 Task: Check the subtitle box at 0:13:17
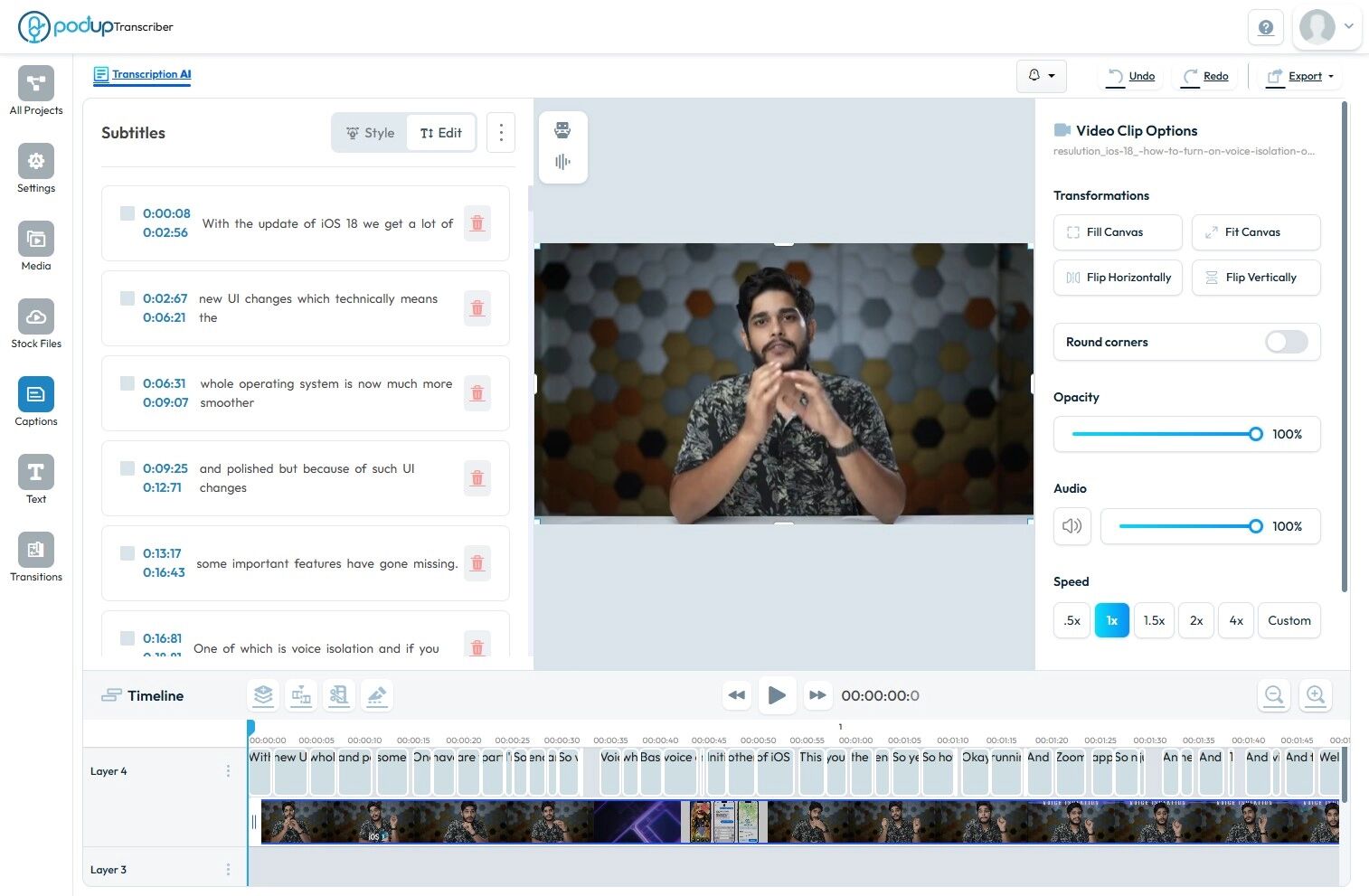(127, 553)
